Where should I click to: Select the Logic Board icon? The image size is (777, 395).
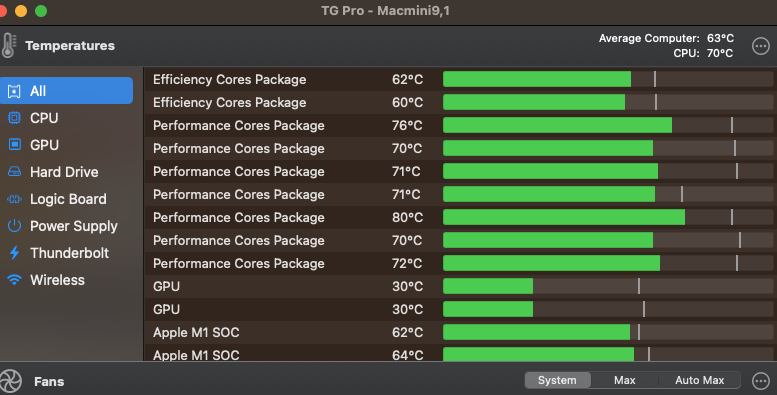[14, 199]
